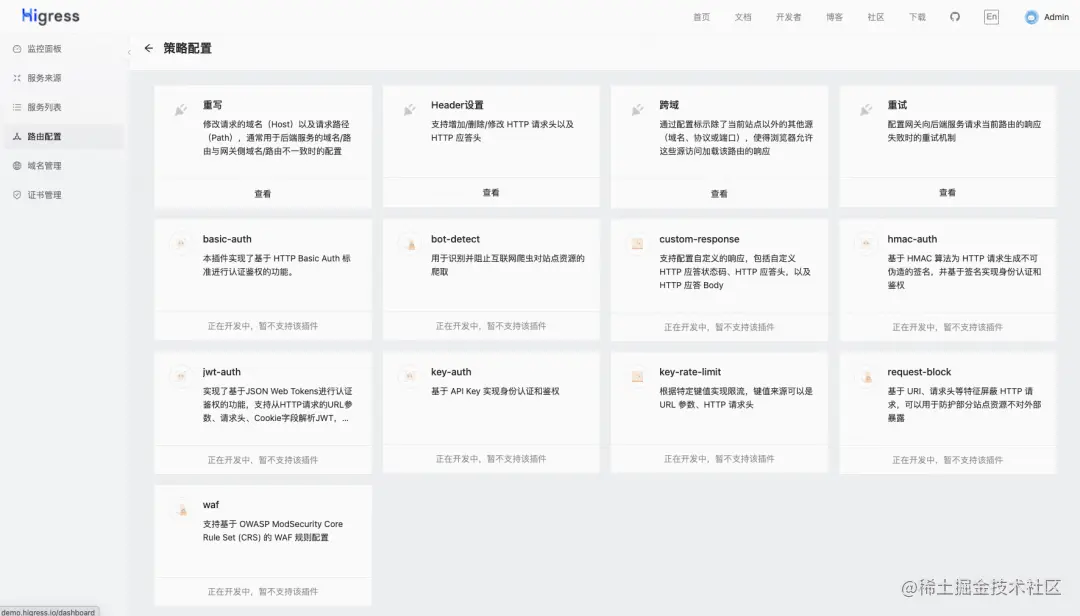
Task: Click the waf plugin icon
Action: pyautogui.click(x=181, y=509)
